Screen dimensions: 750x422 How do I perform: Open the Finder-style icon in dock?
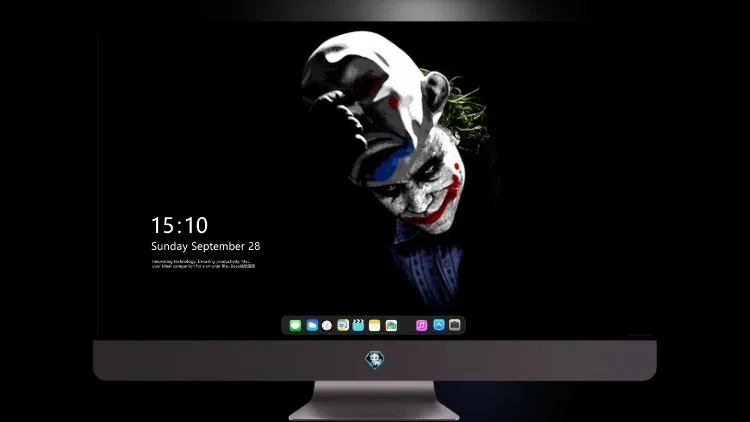tap(343, 325)
